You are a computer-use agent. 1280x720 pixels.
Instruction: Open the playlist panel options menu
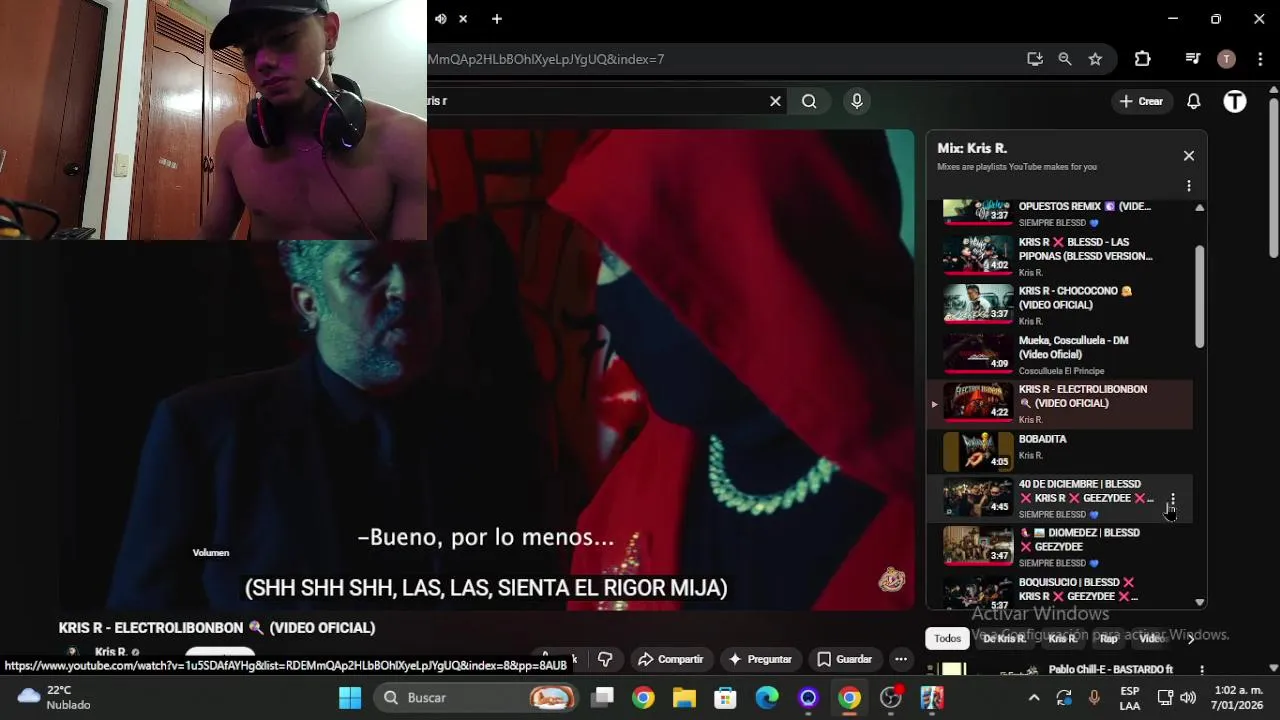(1189, 186)
